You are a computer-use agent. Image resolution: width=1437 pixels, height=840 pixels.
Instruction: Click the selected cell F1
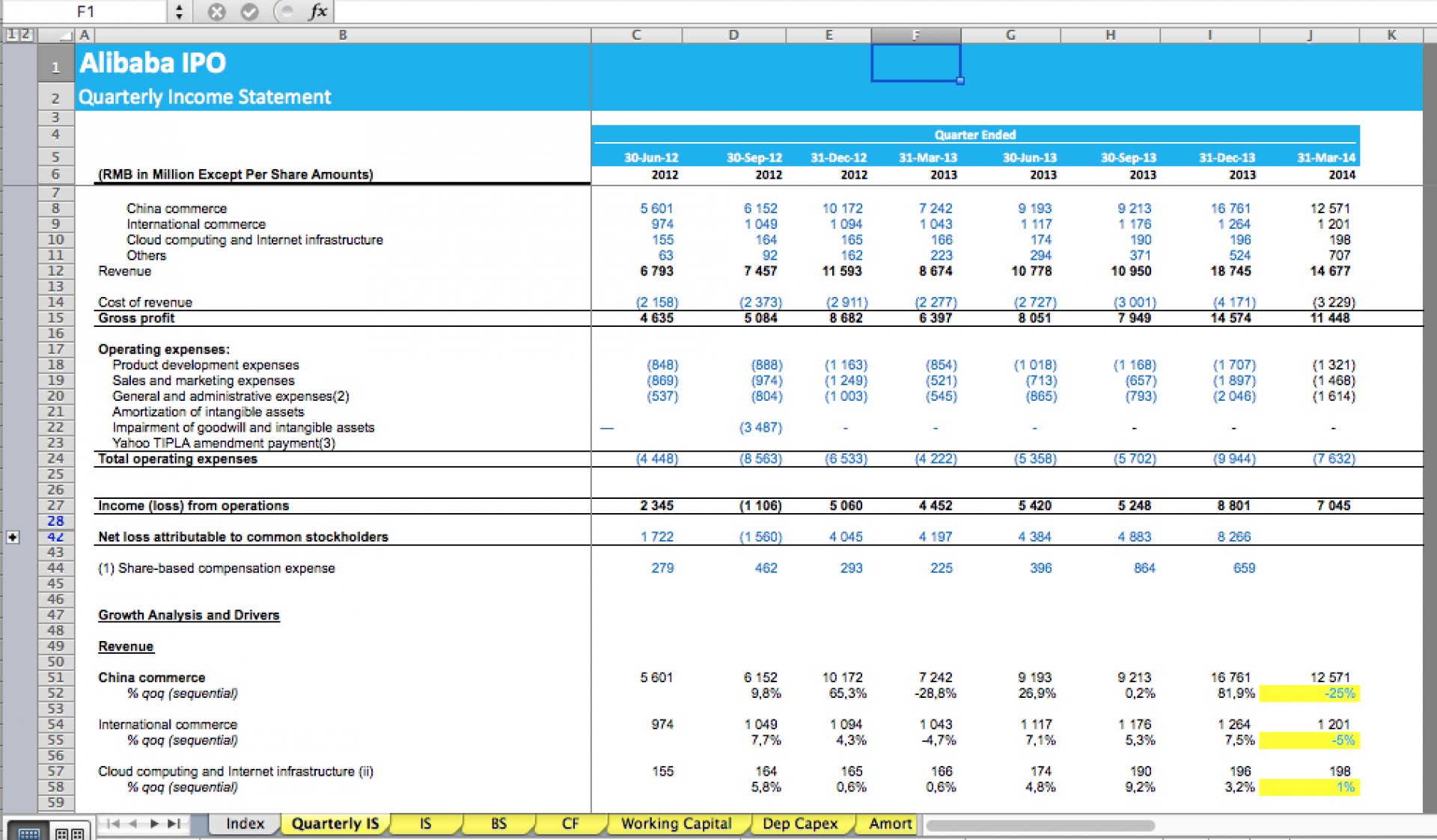[916, 63]
